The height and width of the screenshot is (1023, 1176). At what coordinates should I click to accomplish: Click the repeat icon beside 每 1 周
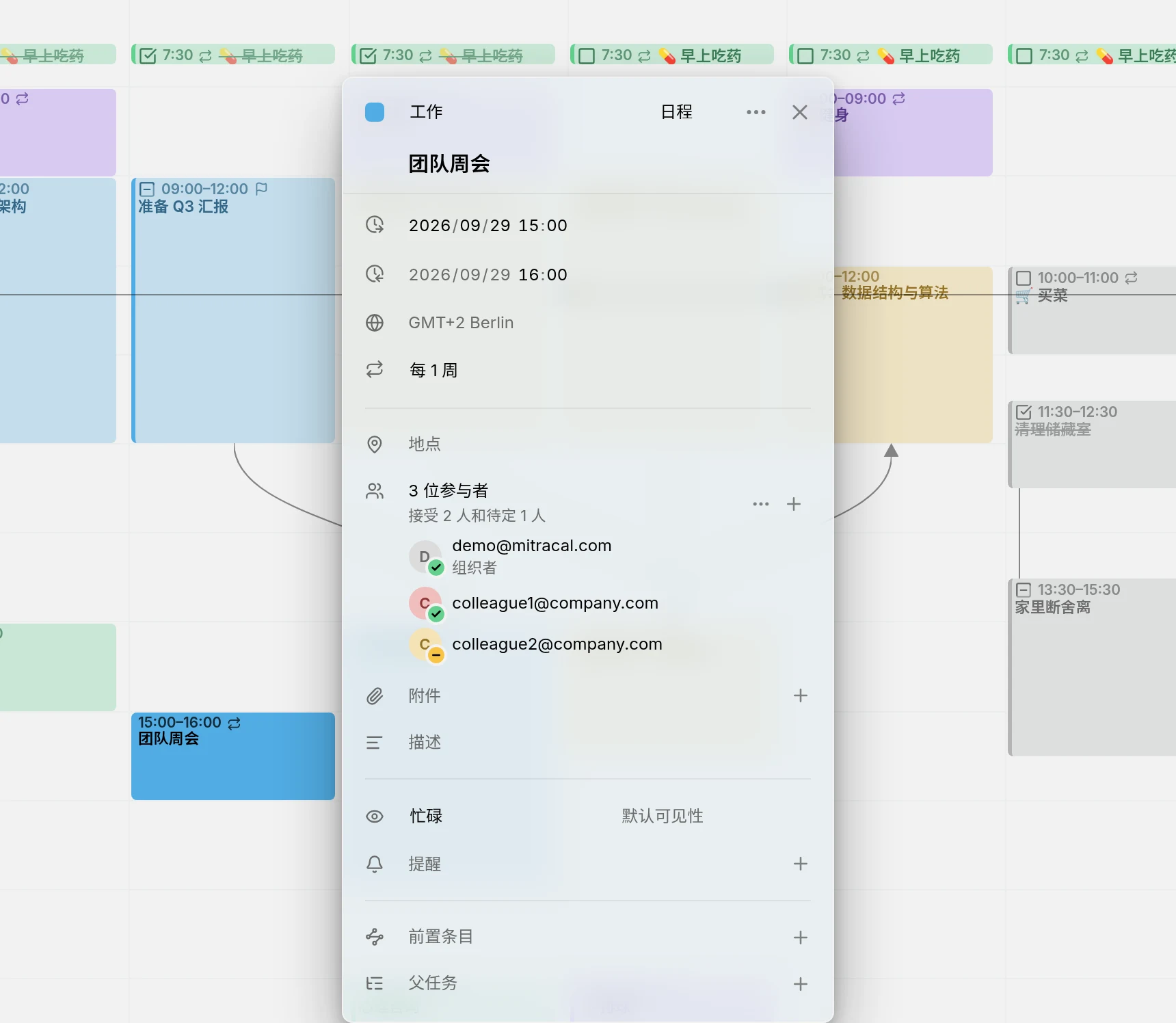click(375, 370)
